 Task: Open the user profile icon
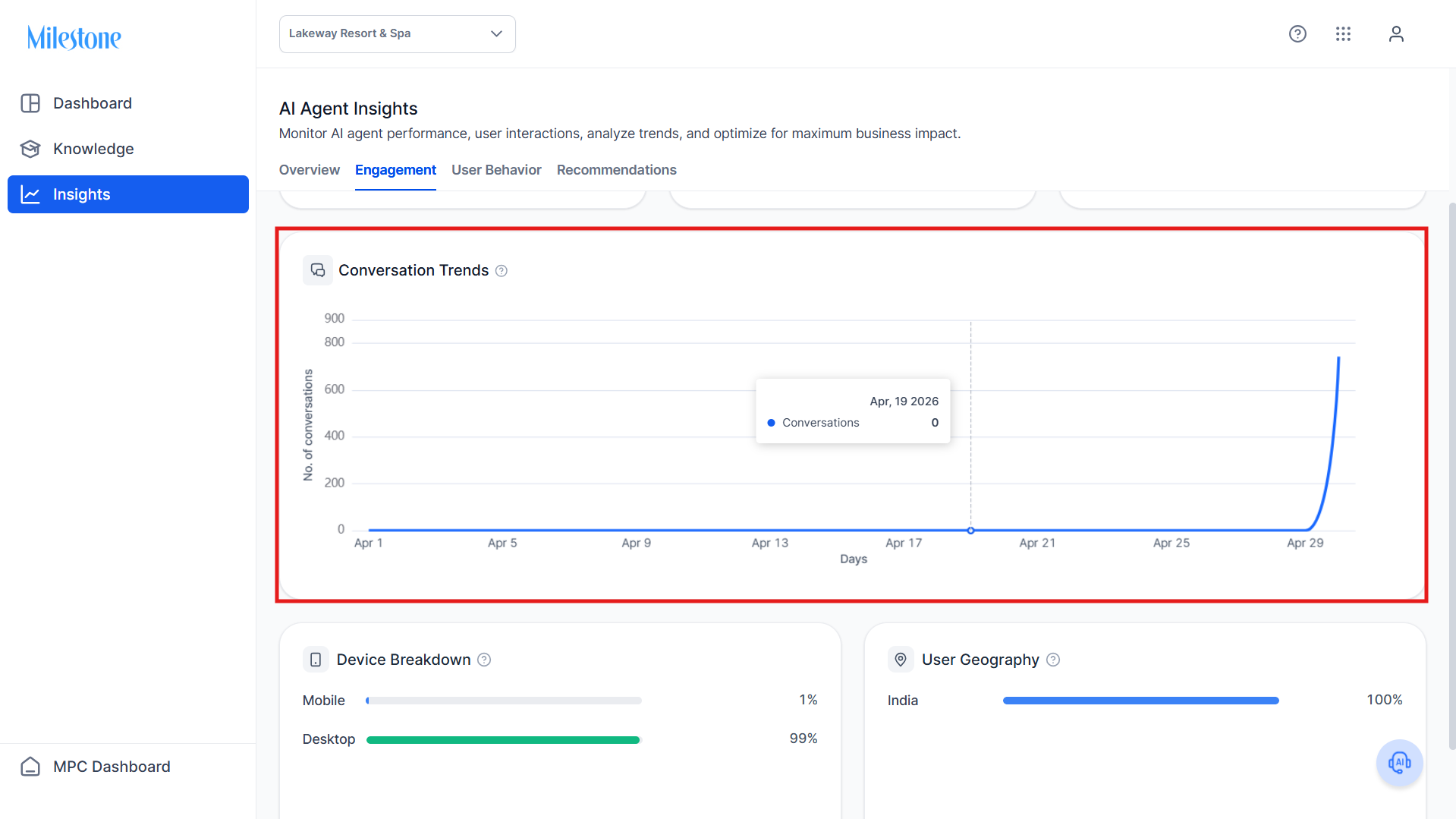pyautogui.click(x=1396, y=34)
